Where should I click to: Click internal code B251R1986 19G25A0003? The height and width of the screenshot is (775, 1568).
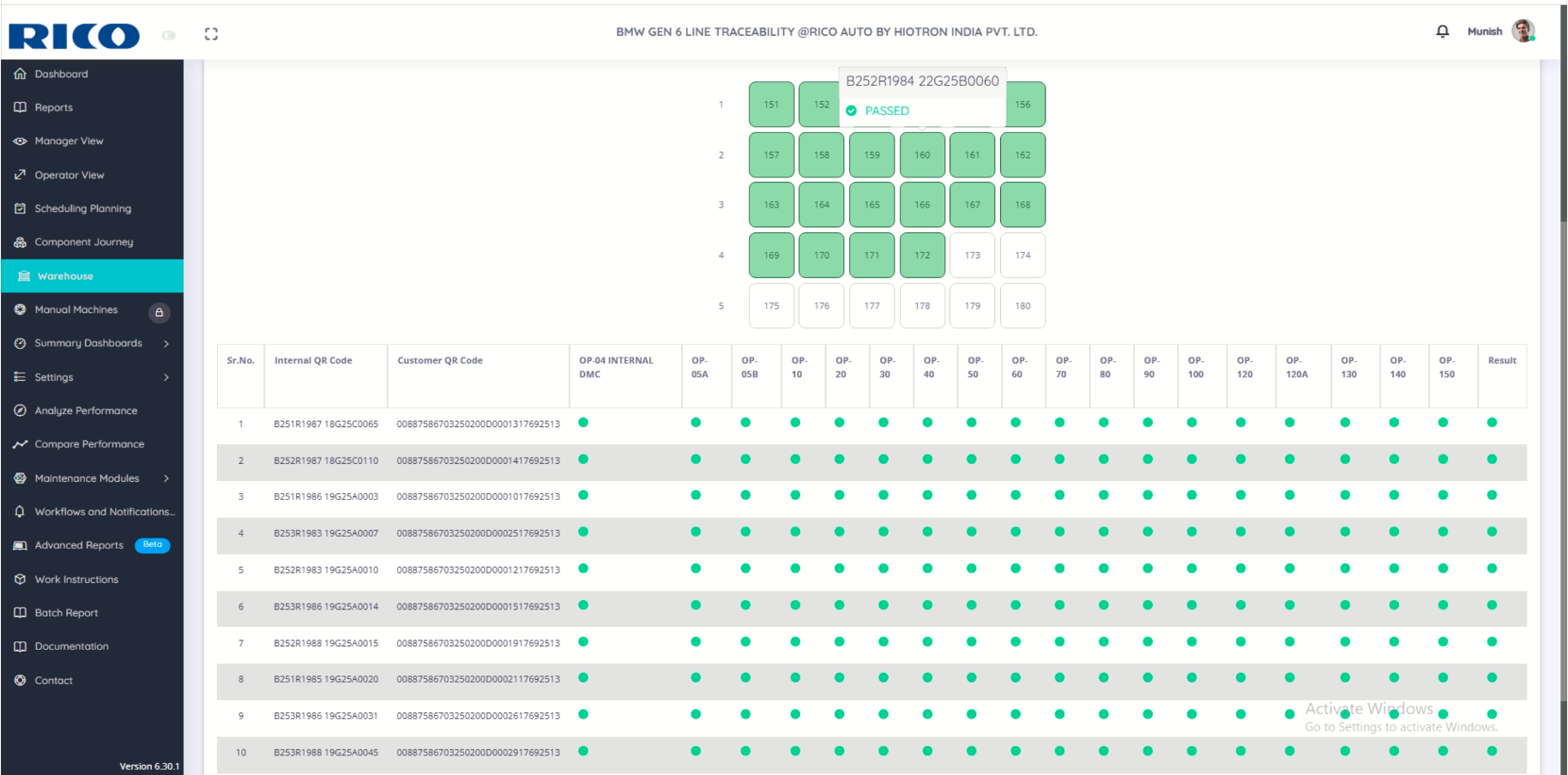pos(326,497)
